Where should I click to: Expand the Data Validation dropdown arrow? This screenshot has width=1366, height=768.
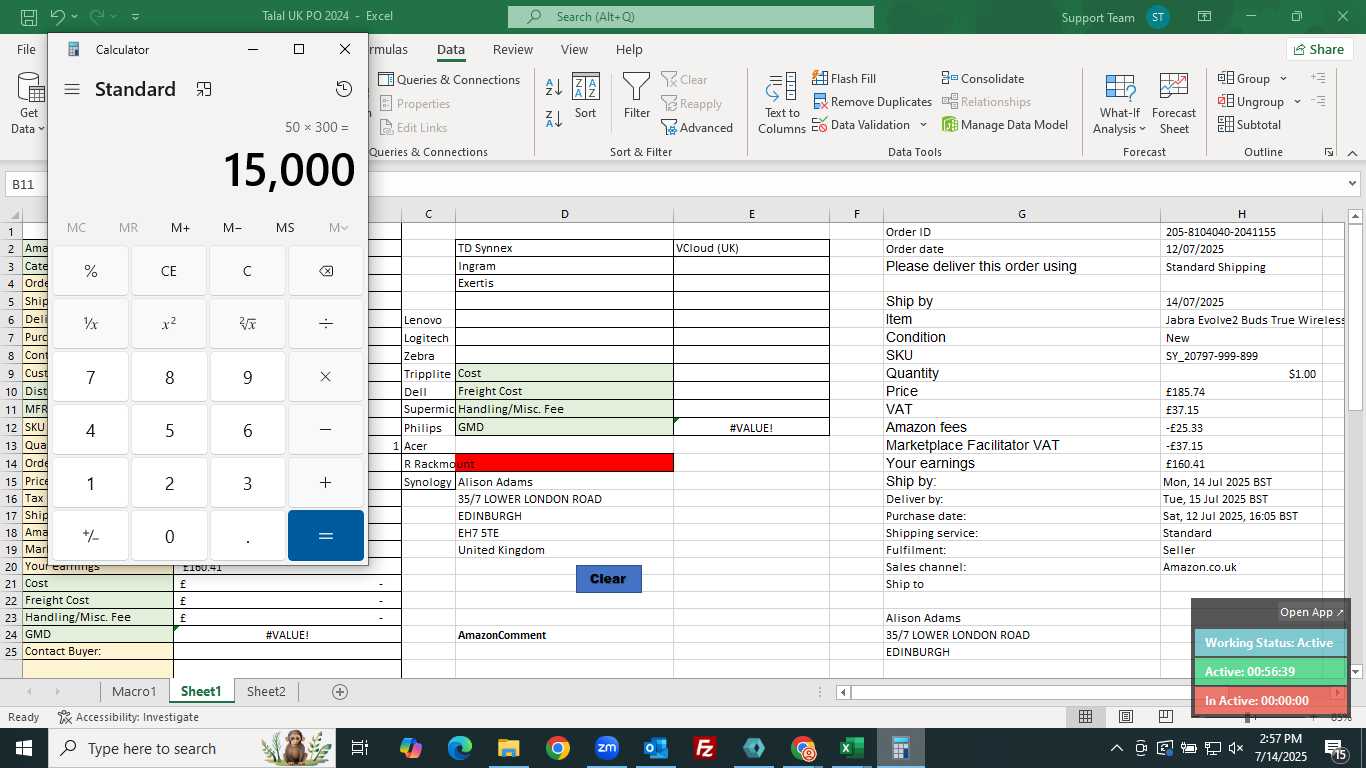tap(923, 125)
